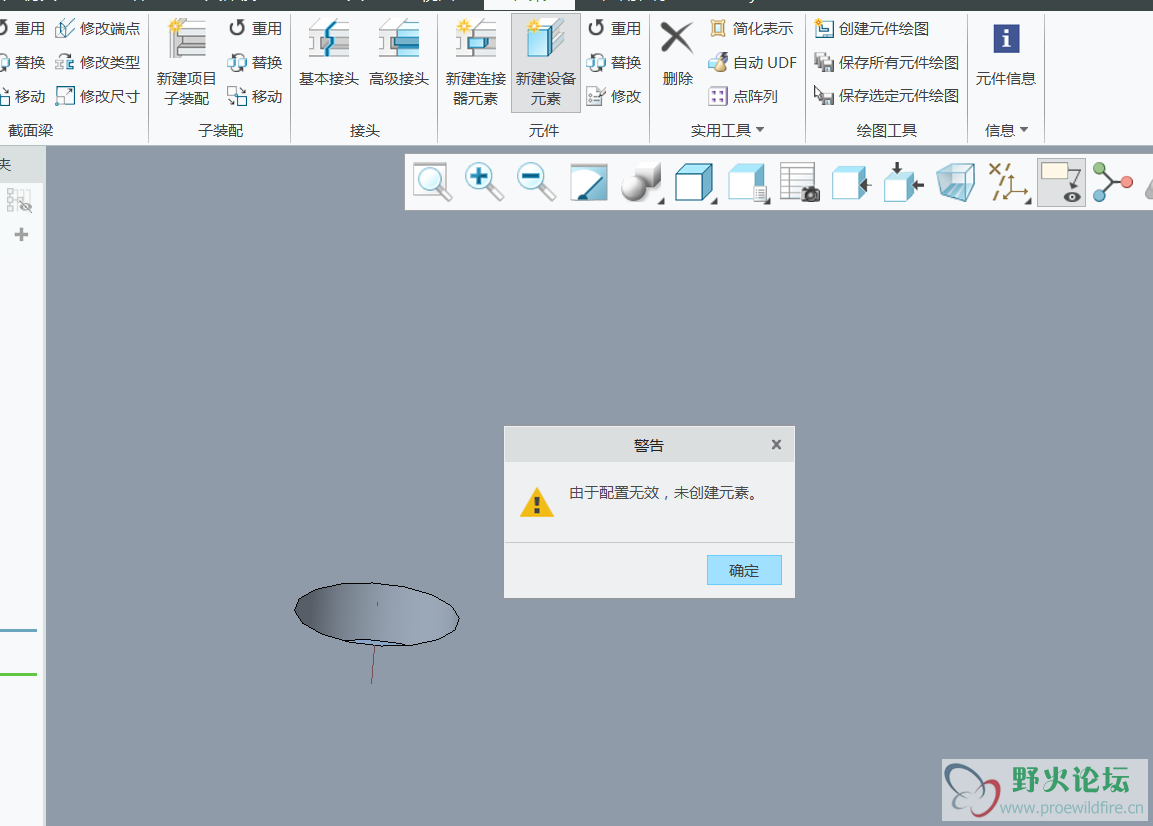Click the zoom in icon

[x=484, y=182]
